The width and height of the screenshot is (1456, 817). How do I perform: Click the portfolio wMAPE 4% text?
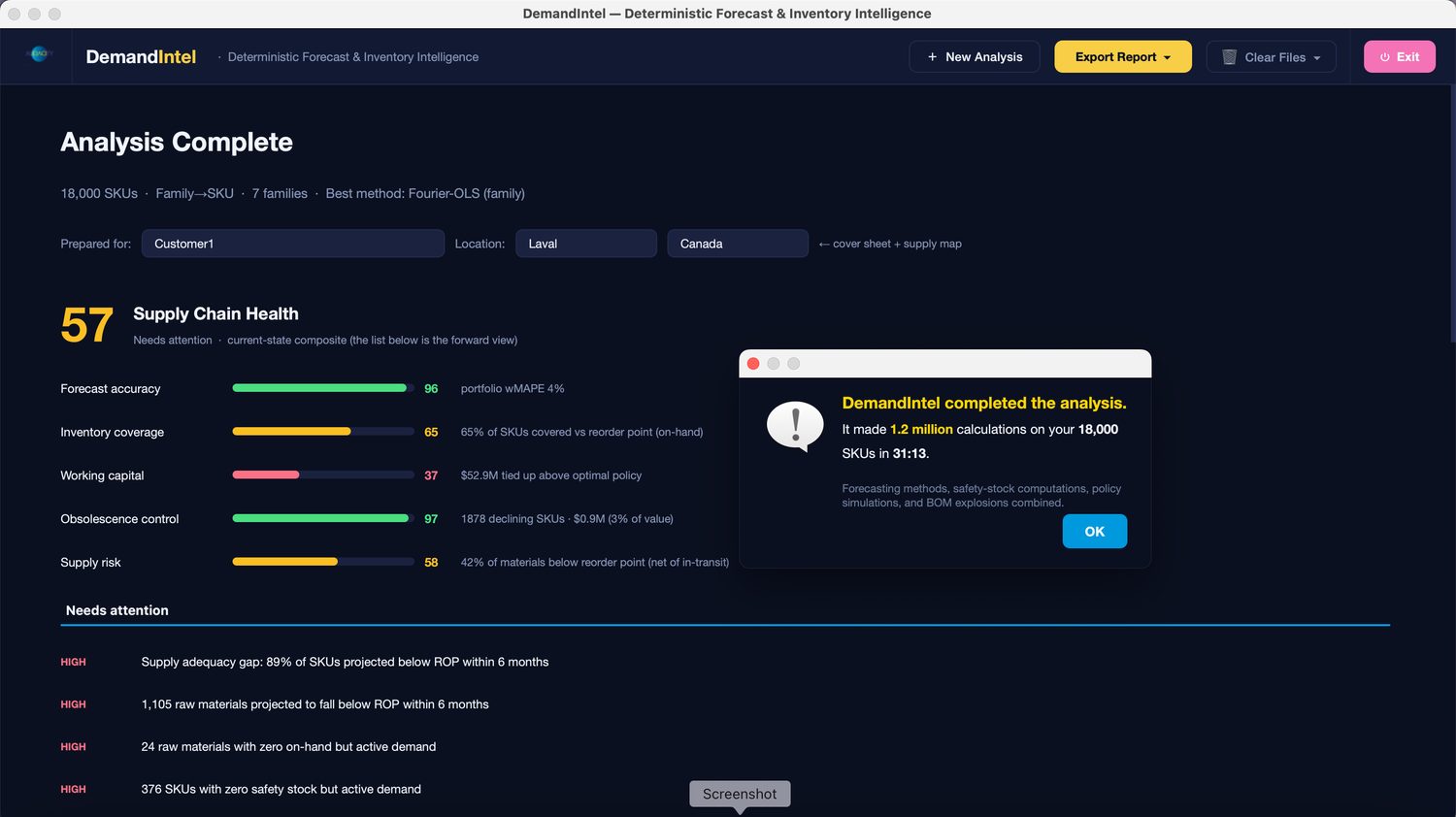tap(513, 388)
